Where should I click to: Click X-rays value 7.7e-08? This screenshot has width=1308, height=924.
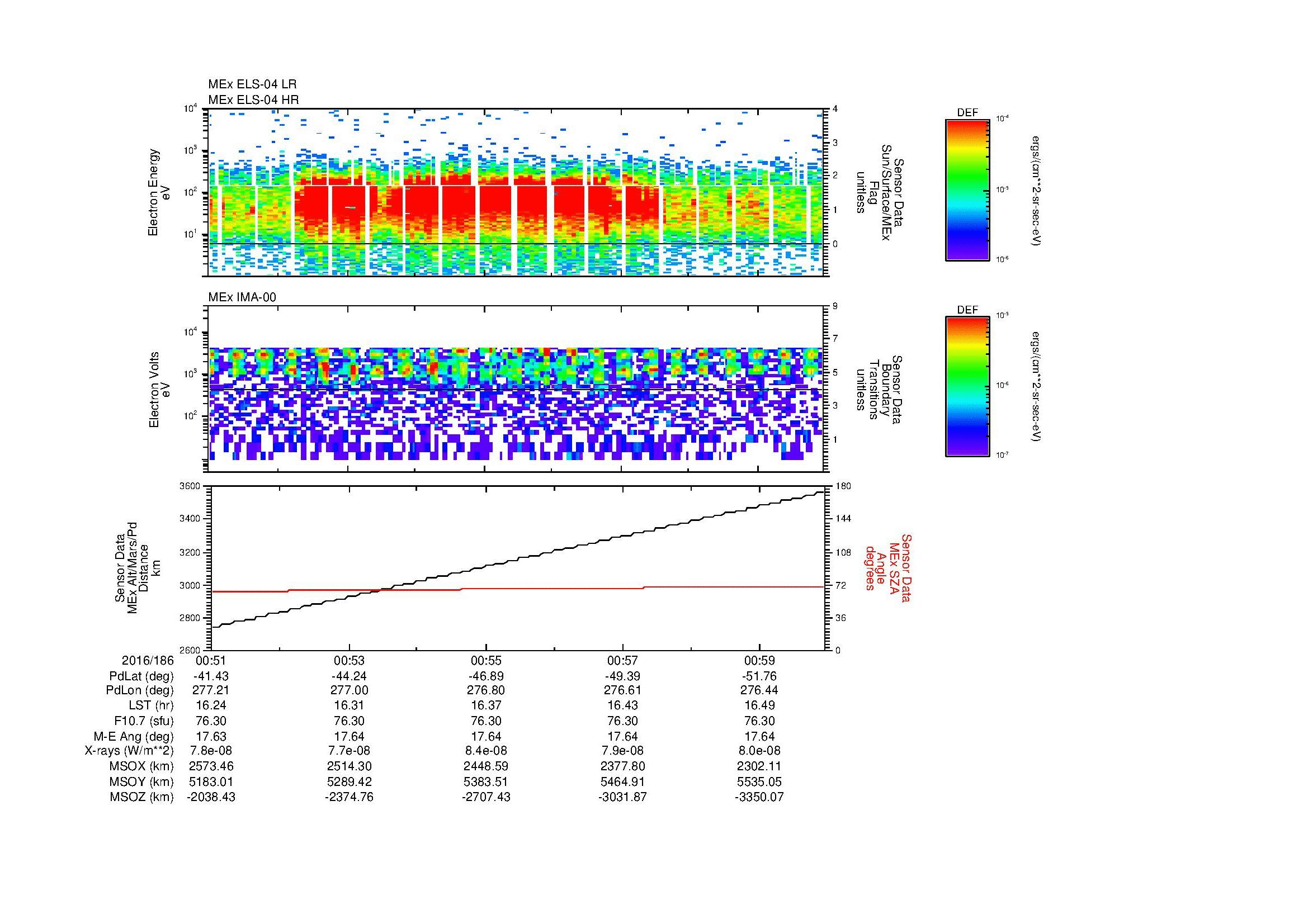coord(349,751)
